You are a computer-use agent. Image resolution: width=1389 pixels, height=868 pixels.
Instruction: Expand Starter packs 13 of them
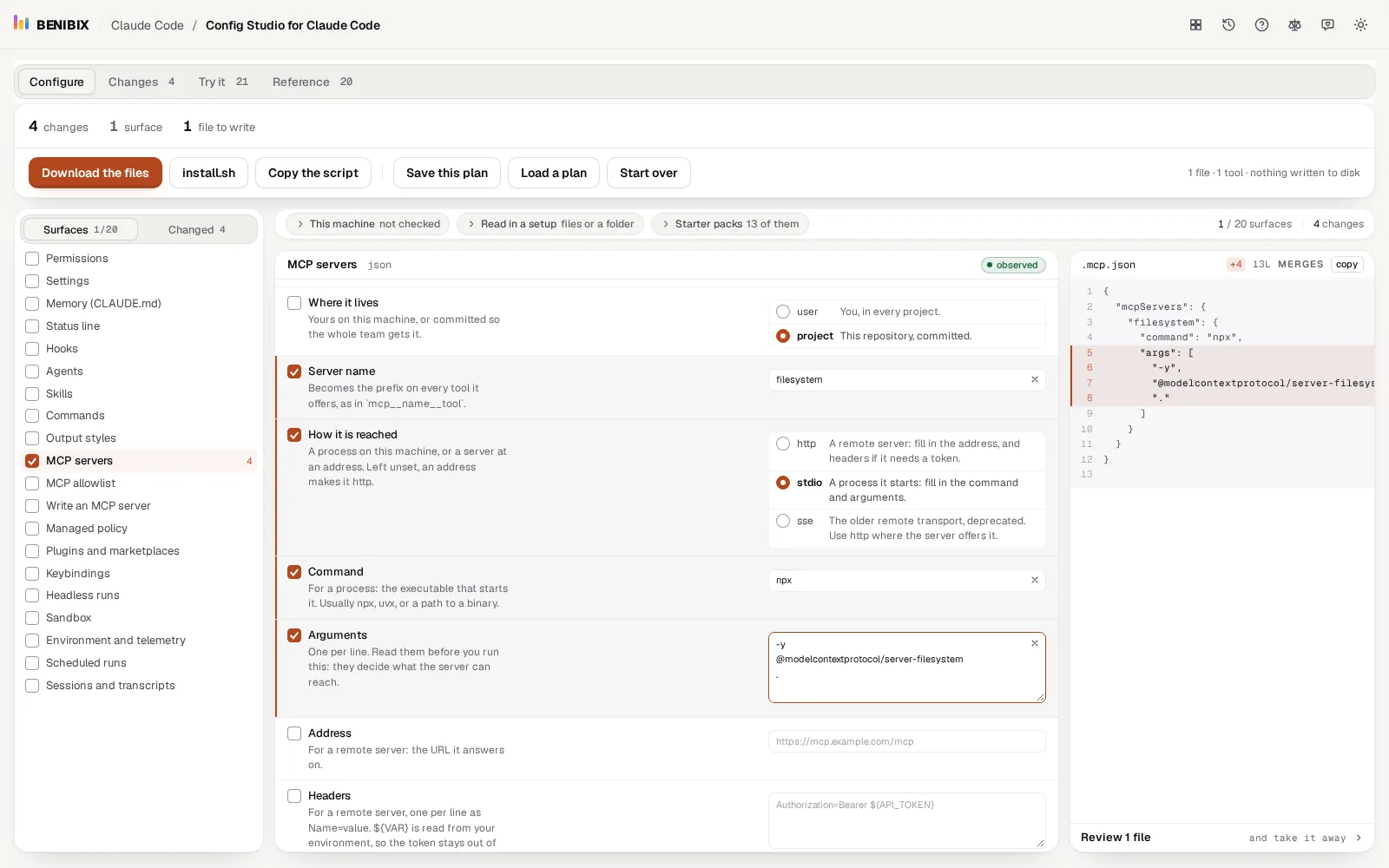(x=730, y=224)
